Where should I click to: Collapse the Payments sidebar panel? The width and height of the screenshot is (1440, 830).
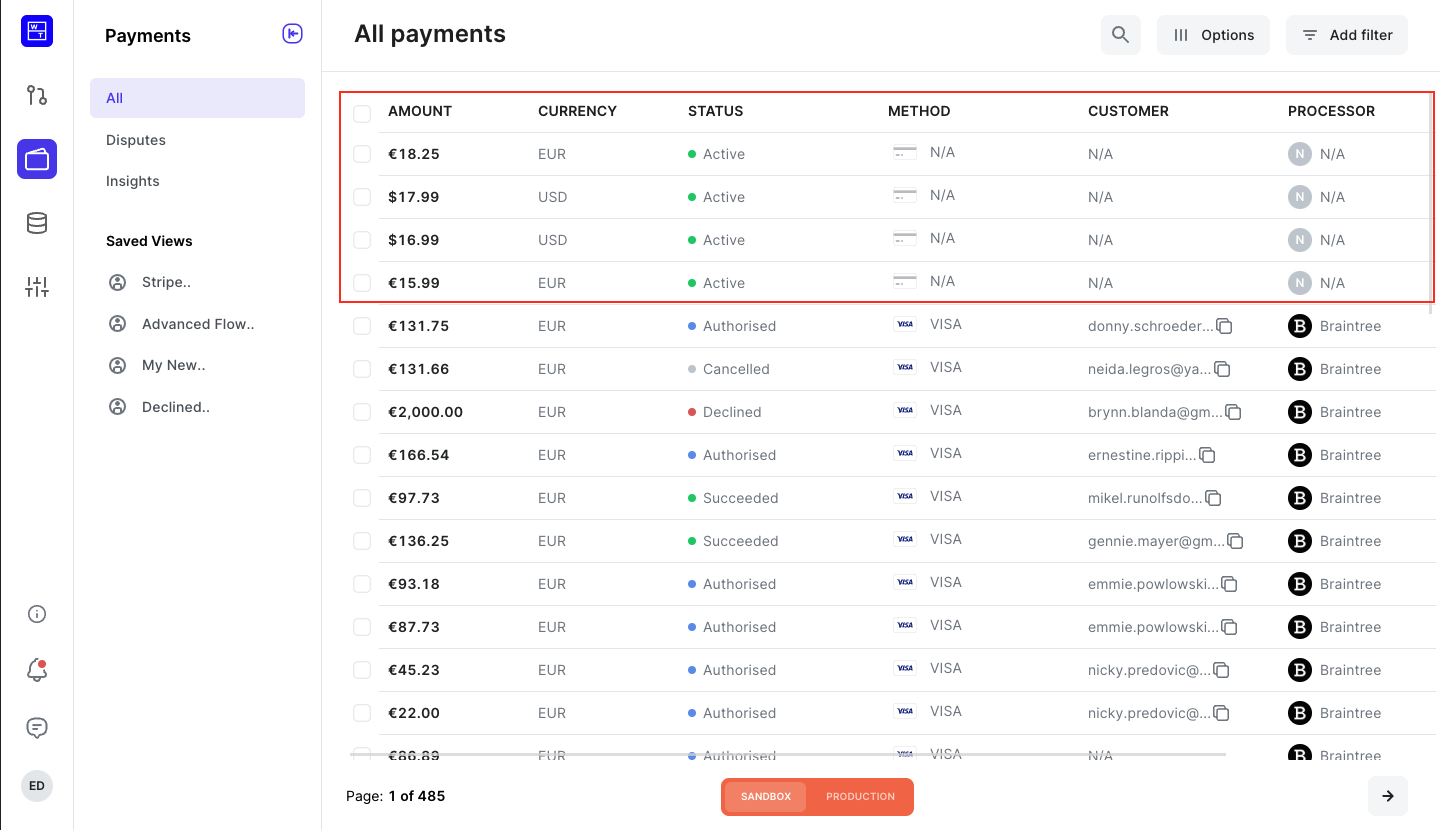point(292,34)
